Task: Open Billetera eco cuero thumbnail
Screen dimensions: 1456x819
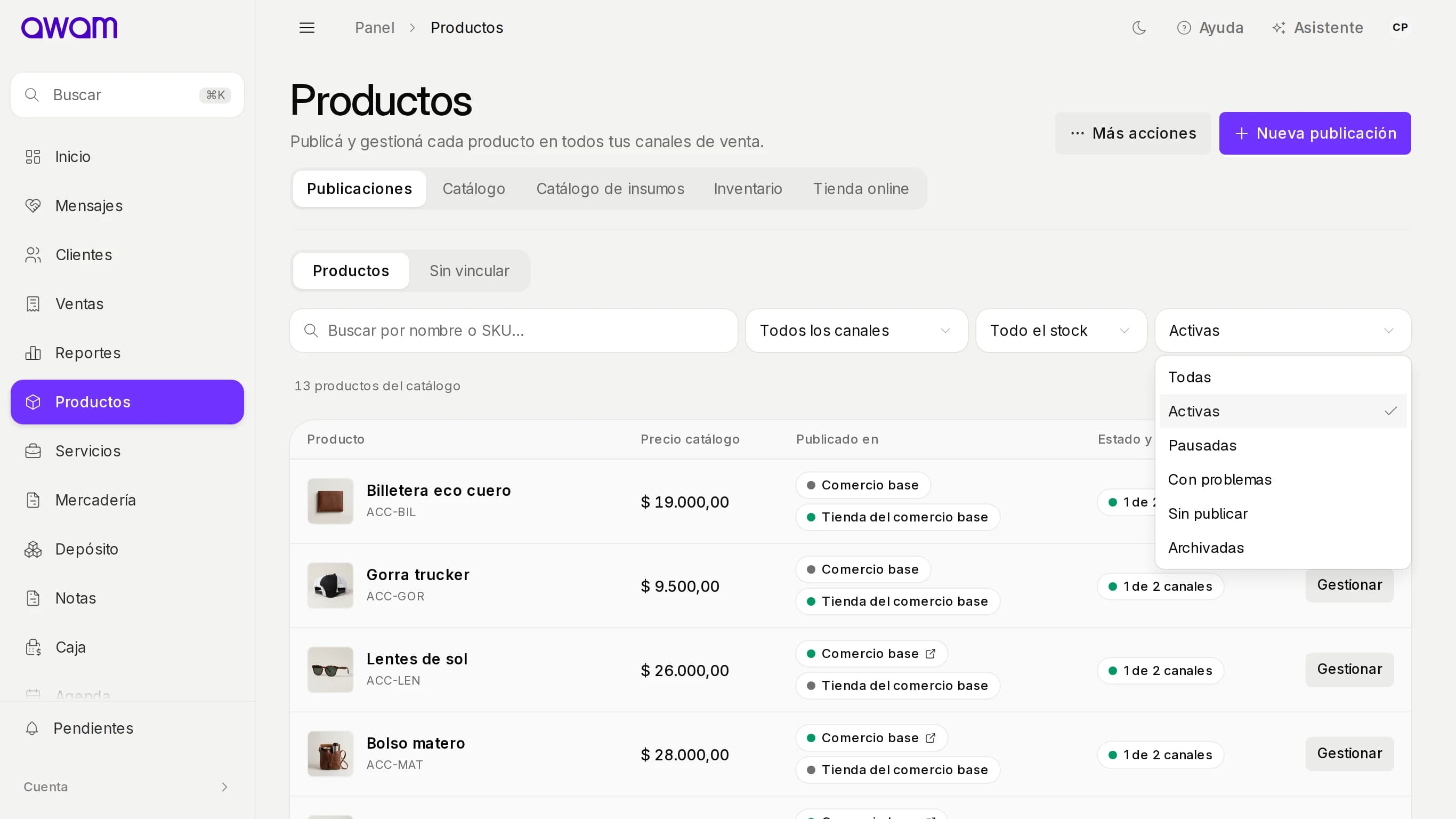Action: click(x=330, y=501)
